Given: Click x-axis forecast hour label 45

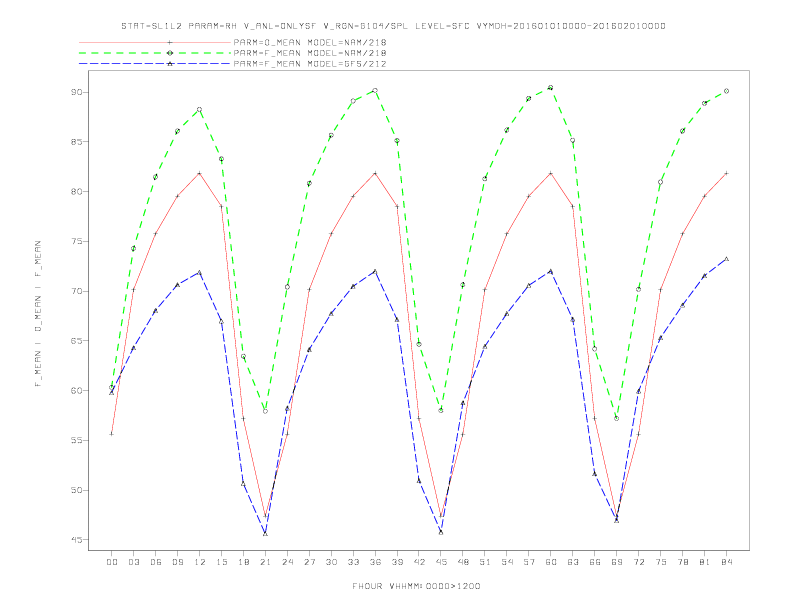Looking at the screenshot, I should (441, 562).
